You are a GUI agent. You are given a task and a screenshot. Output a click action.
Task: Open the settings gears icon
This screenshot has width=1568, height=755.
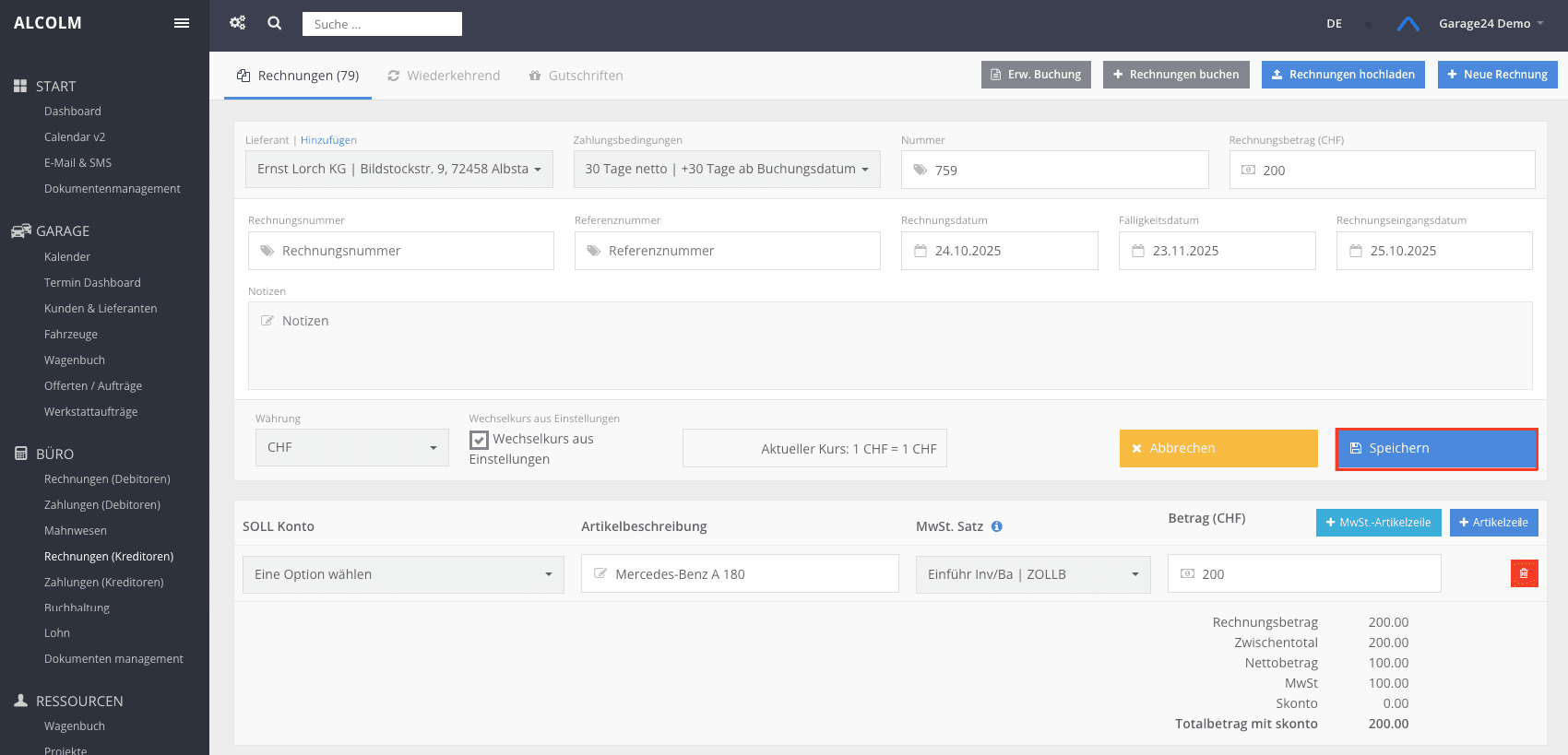238,23
